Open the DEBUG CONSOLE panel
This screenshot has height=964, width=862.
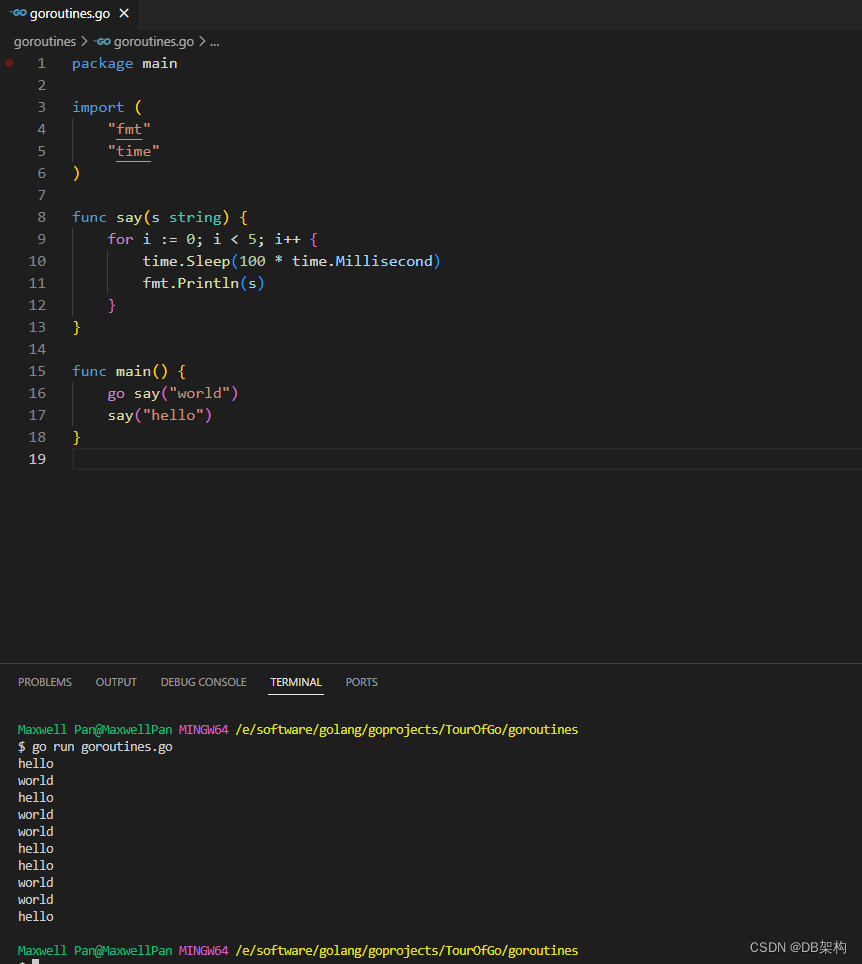[203, 682]
